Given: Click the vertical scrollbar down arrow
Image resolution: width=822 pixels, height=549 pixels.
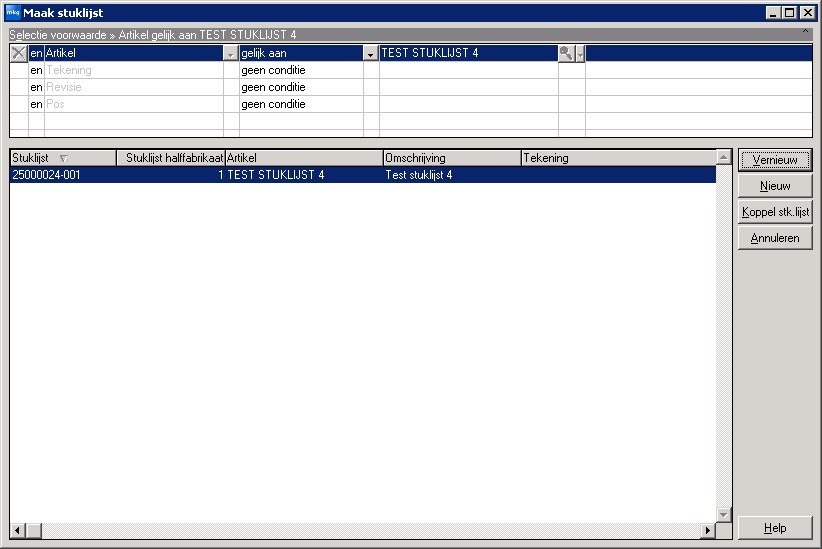Looking at the screenshot, I should tap(724, 515).
